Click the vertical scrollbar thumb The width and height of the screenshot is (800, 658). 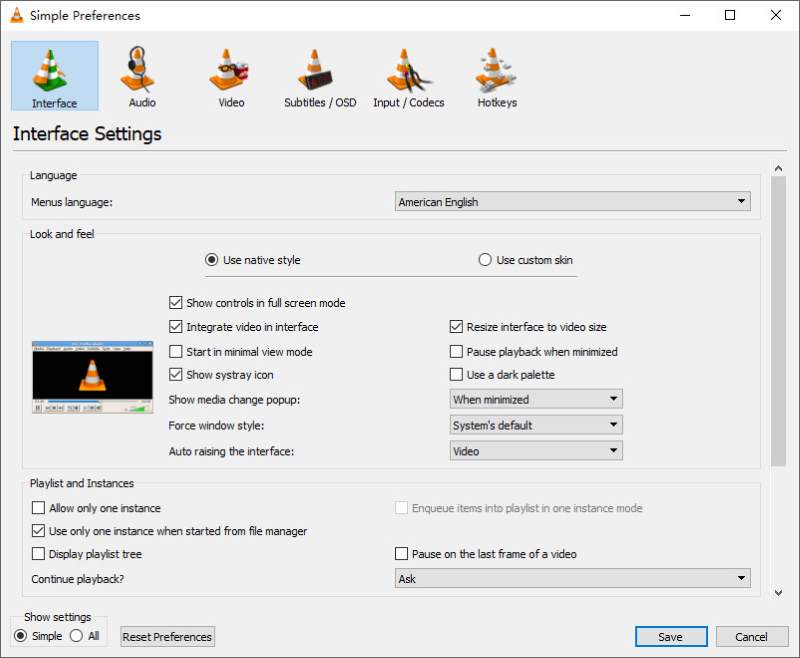[x=778, y=321]
